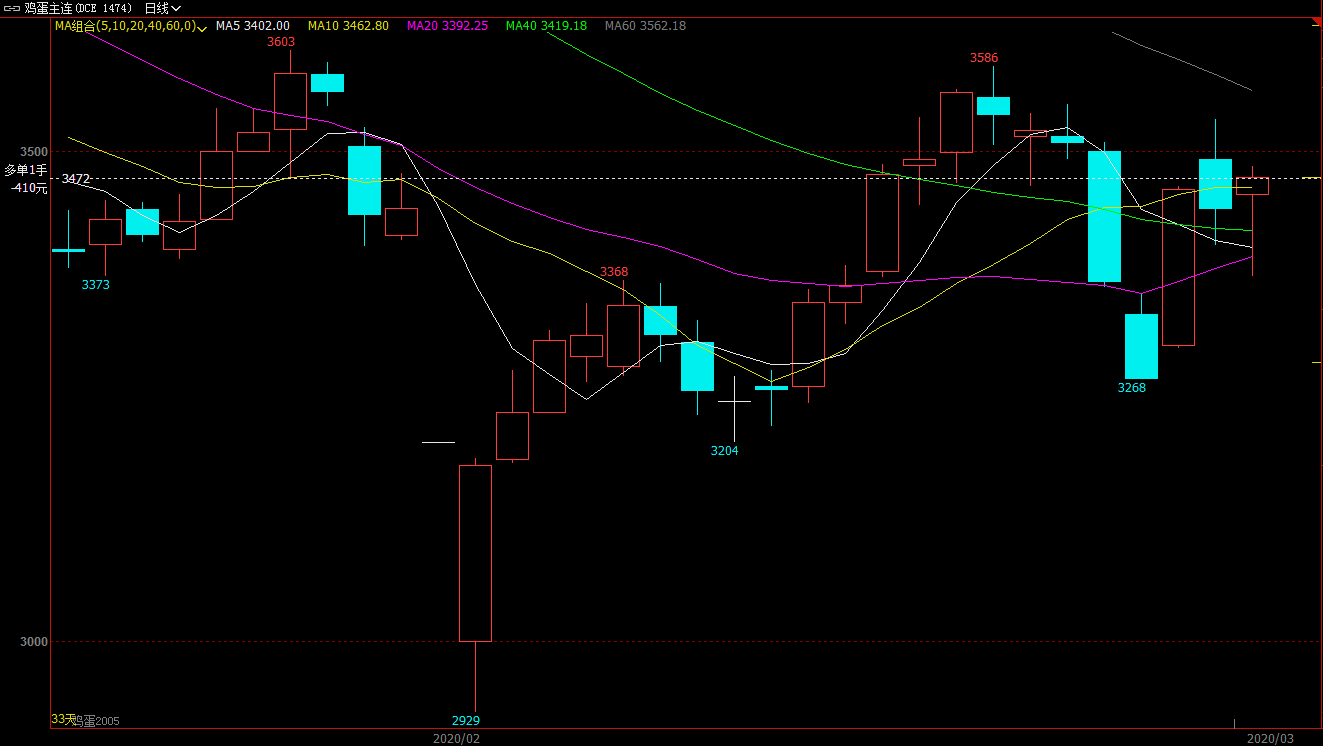Expand the MA组合 indicator parameters dropdown
The height and width of the screenshot is (746, 1323).
[x=203, y=28]
